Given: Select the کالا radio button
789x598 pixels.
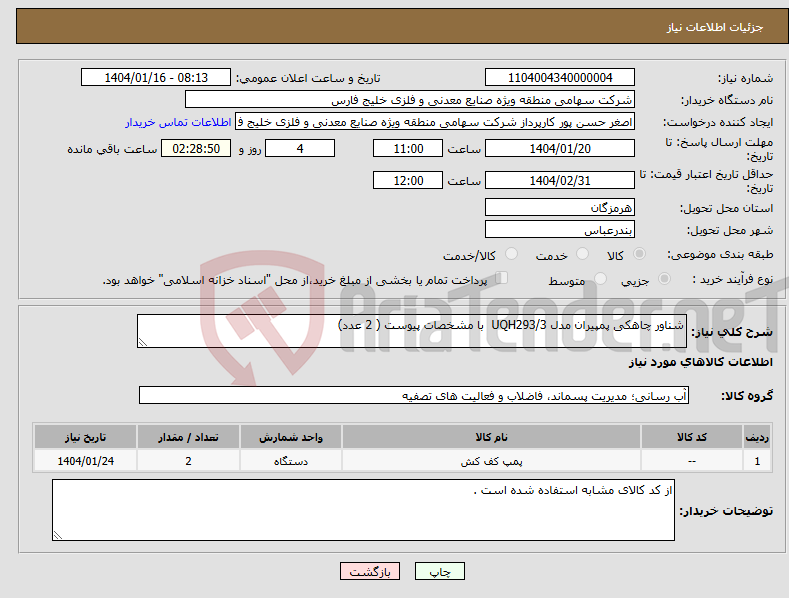Looking at the screenshot, I should coord(639,254).
